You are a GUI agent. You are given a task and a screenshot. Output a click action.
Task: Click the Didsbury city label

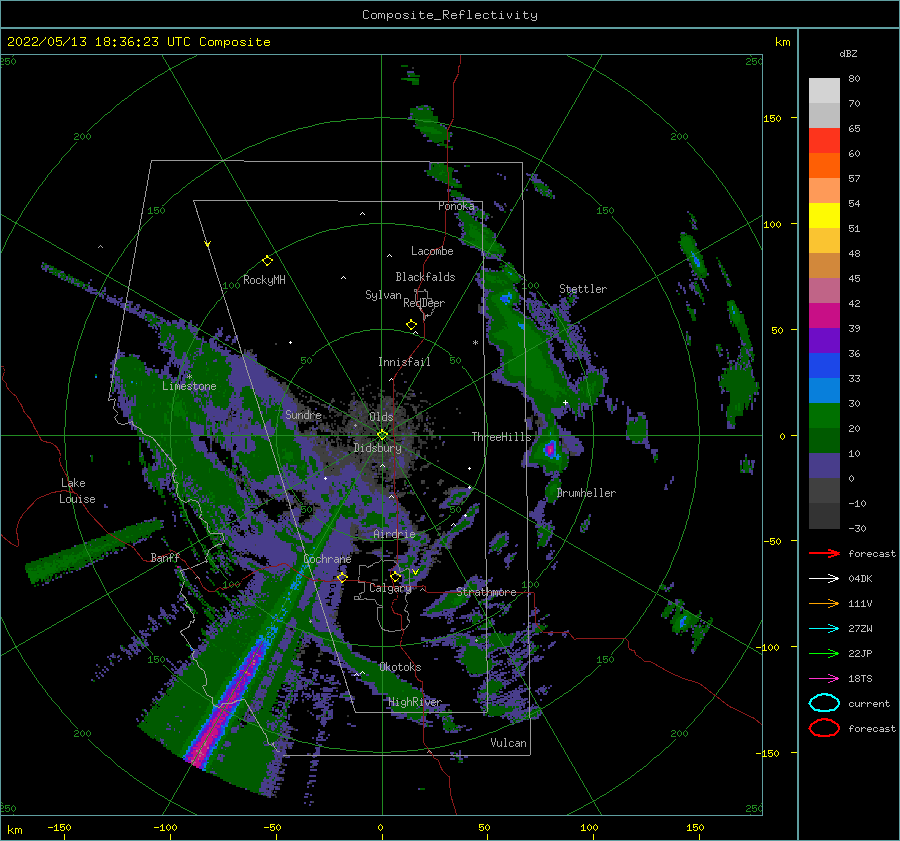[x=378, y=448]
